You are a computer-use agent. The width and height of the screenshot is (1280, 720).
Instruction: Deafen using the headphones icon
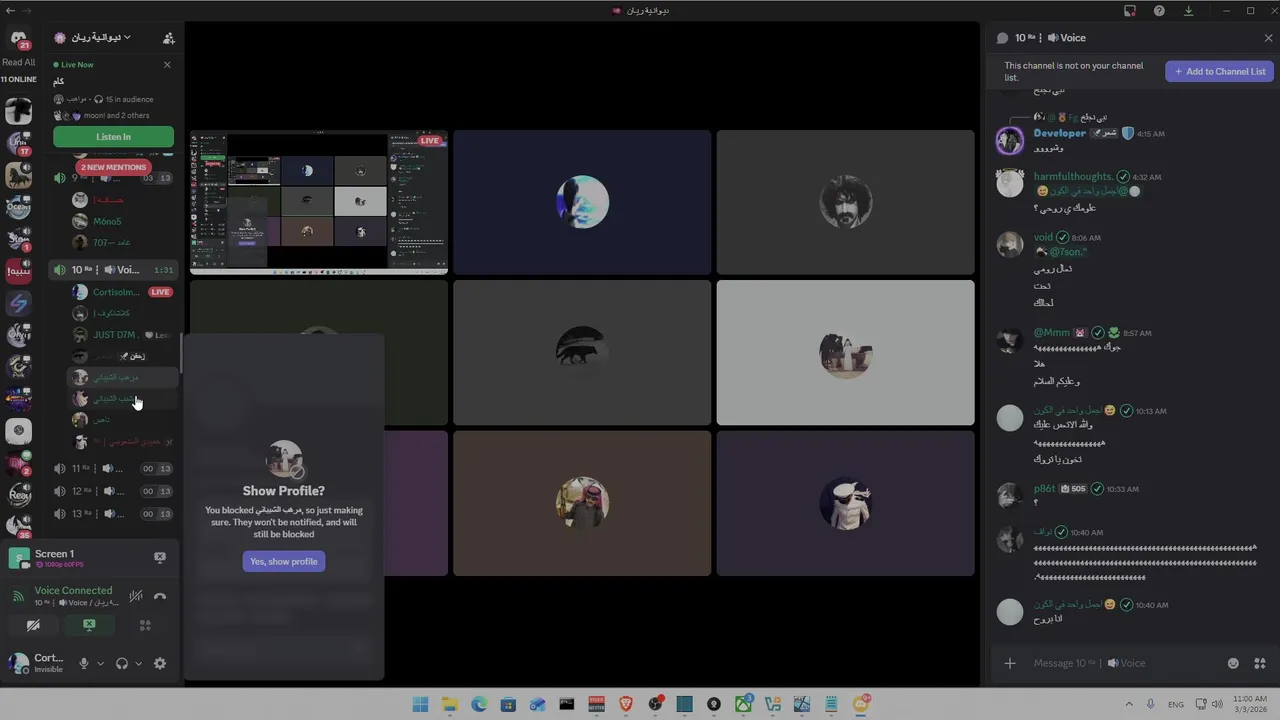coord(122,663)
